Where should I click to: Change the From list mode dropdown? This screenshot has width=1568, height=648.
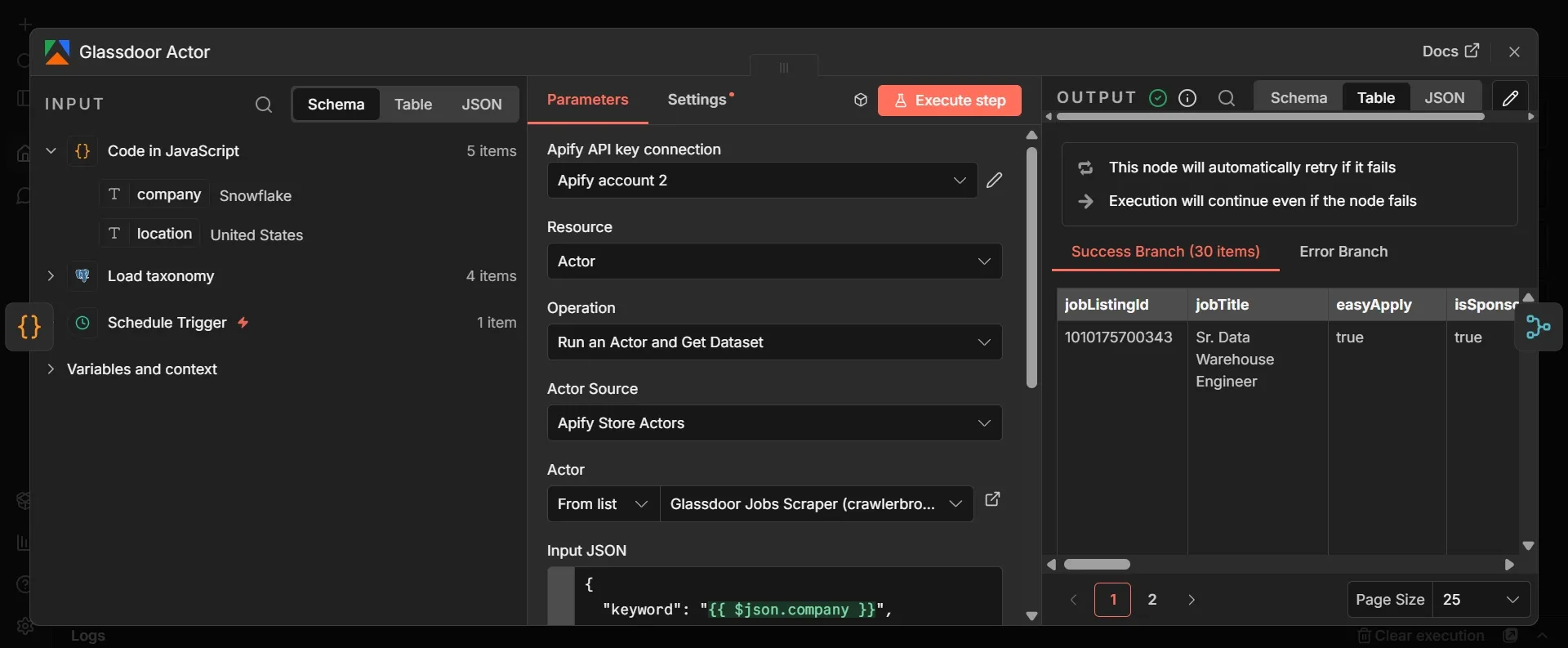604,504
